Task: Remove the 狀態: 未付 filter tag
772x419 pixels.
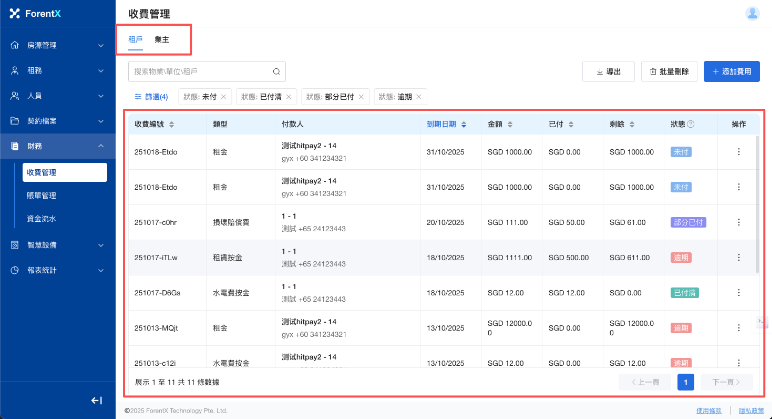Action: coord(224,97)
